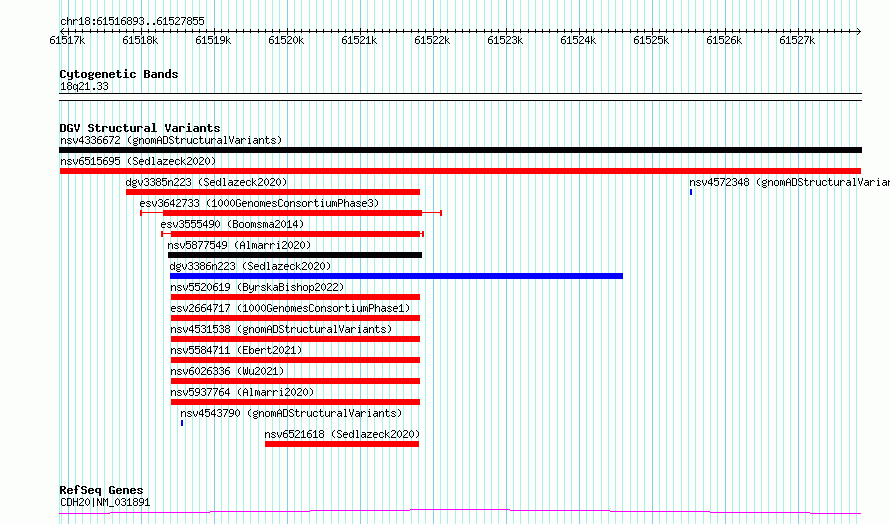Click the nsv5520619 red variant bar

pyautogui.click(x=295, y=297)
